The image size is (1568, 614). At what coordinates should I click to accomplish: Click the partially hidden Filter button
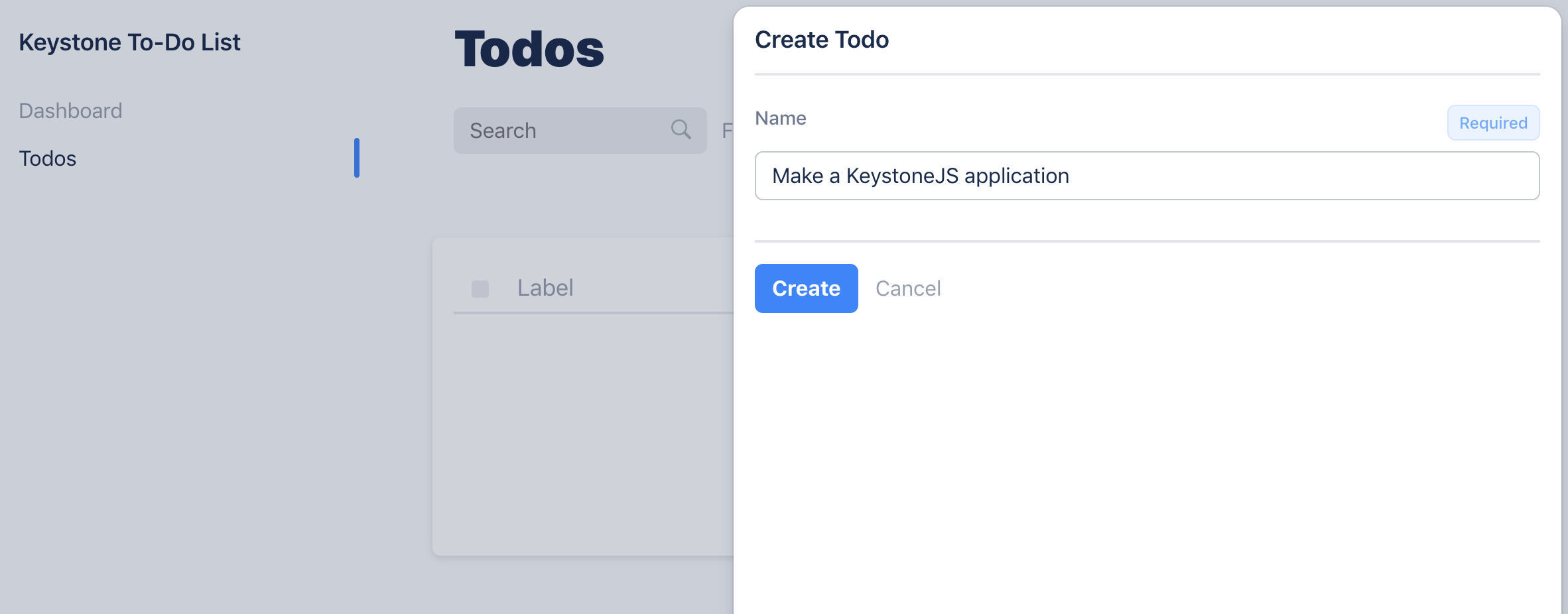tap(727, 131)
